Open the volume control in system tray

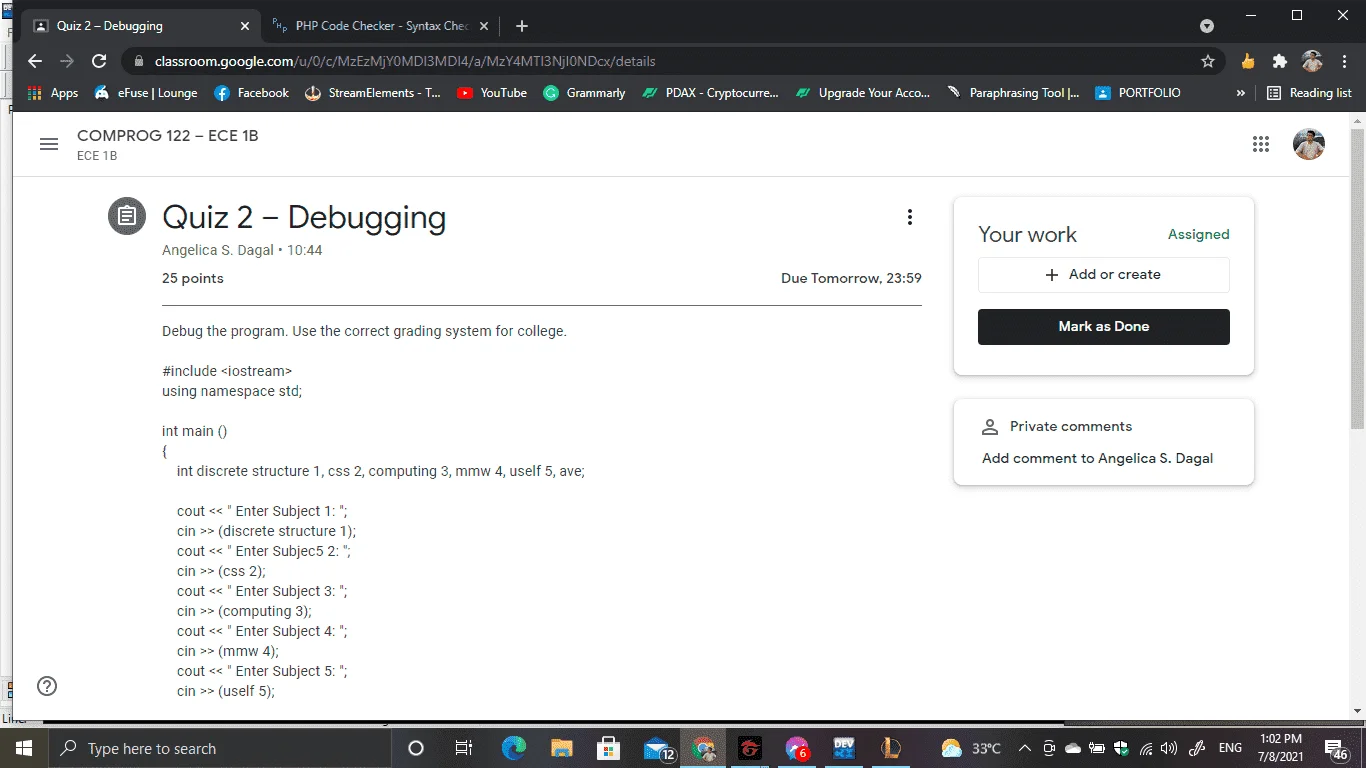(1167, 748)
